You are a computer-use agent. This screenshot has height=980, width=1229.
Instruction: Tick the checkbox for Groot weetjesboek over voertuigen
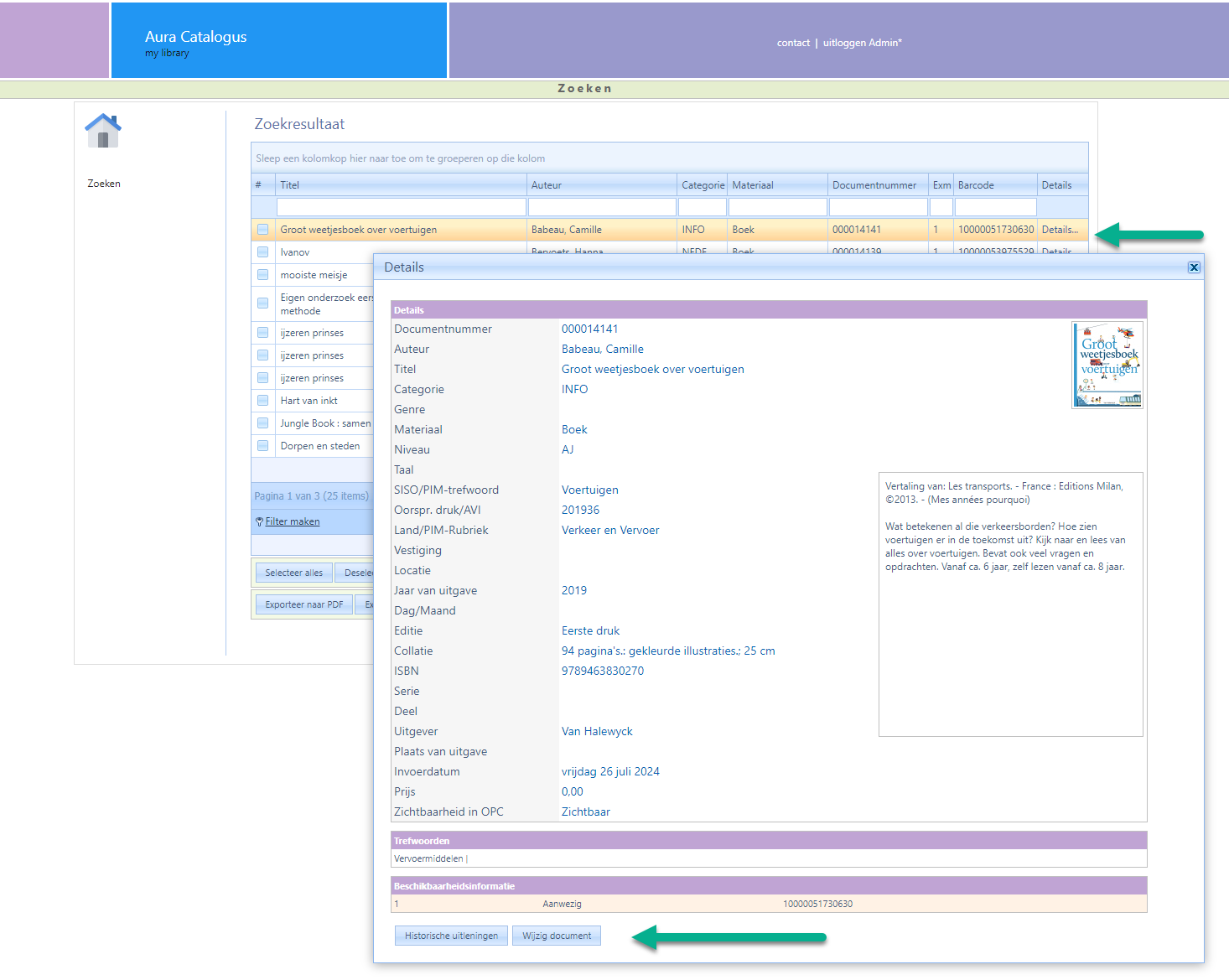[263, 230]
